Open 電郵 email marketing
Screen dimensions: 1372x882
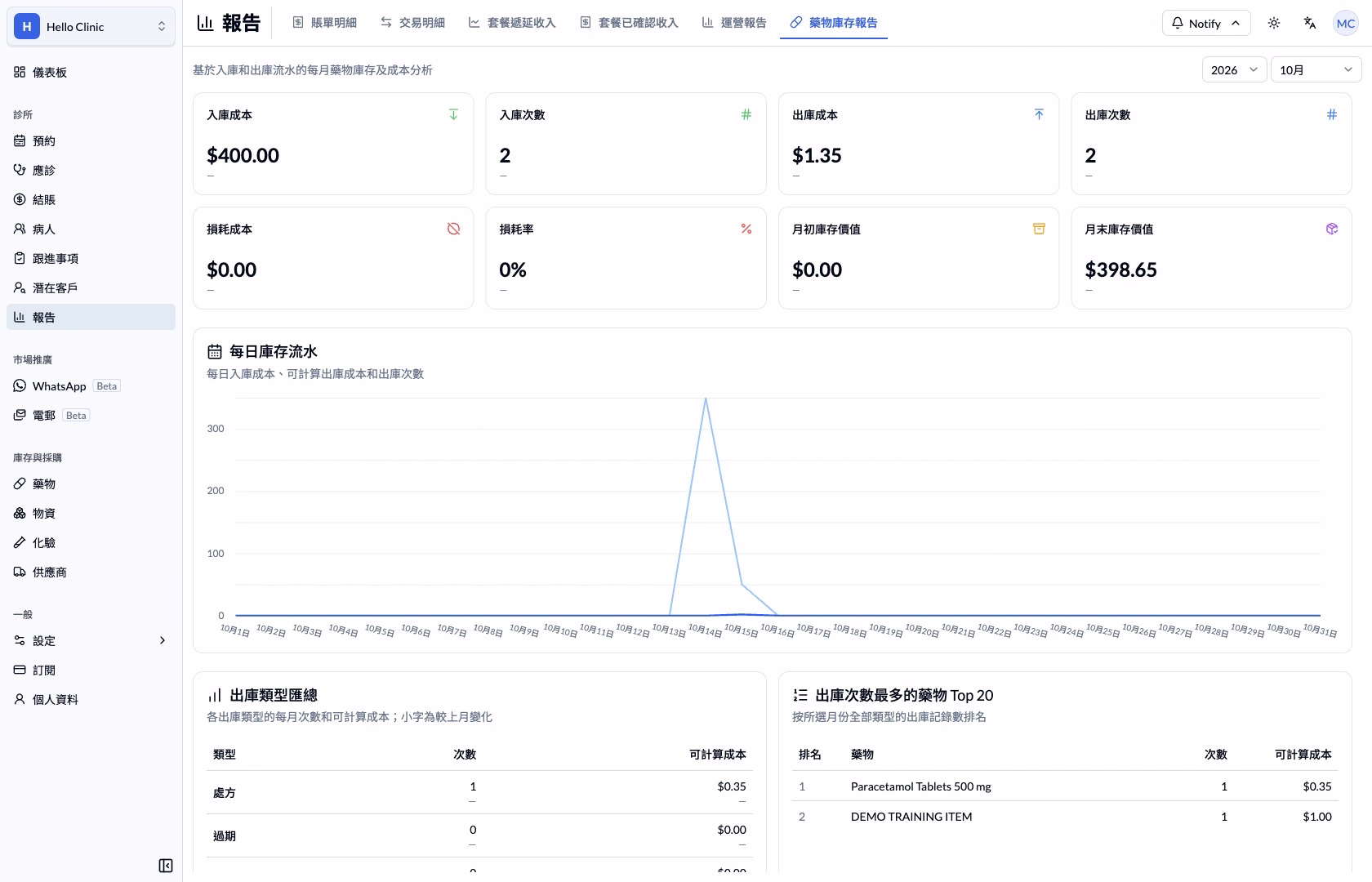pyautogui.click(x=91, y=416)
